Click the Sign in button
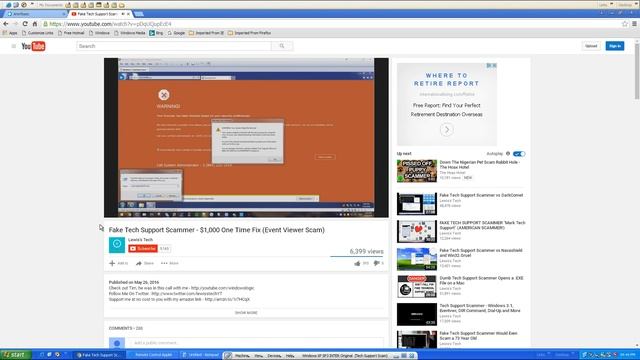This screenshot has width=640, height=360. click(x=615, y=46)
